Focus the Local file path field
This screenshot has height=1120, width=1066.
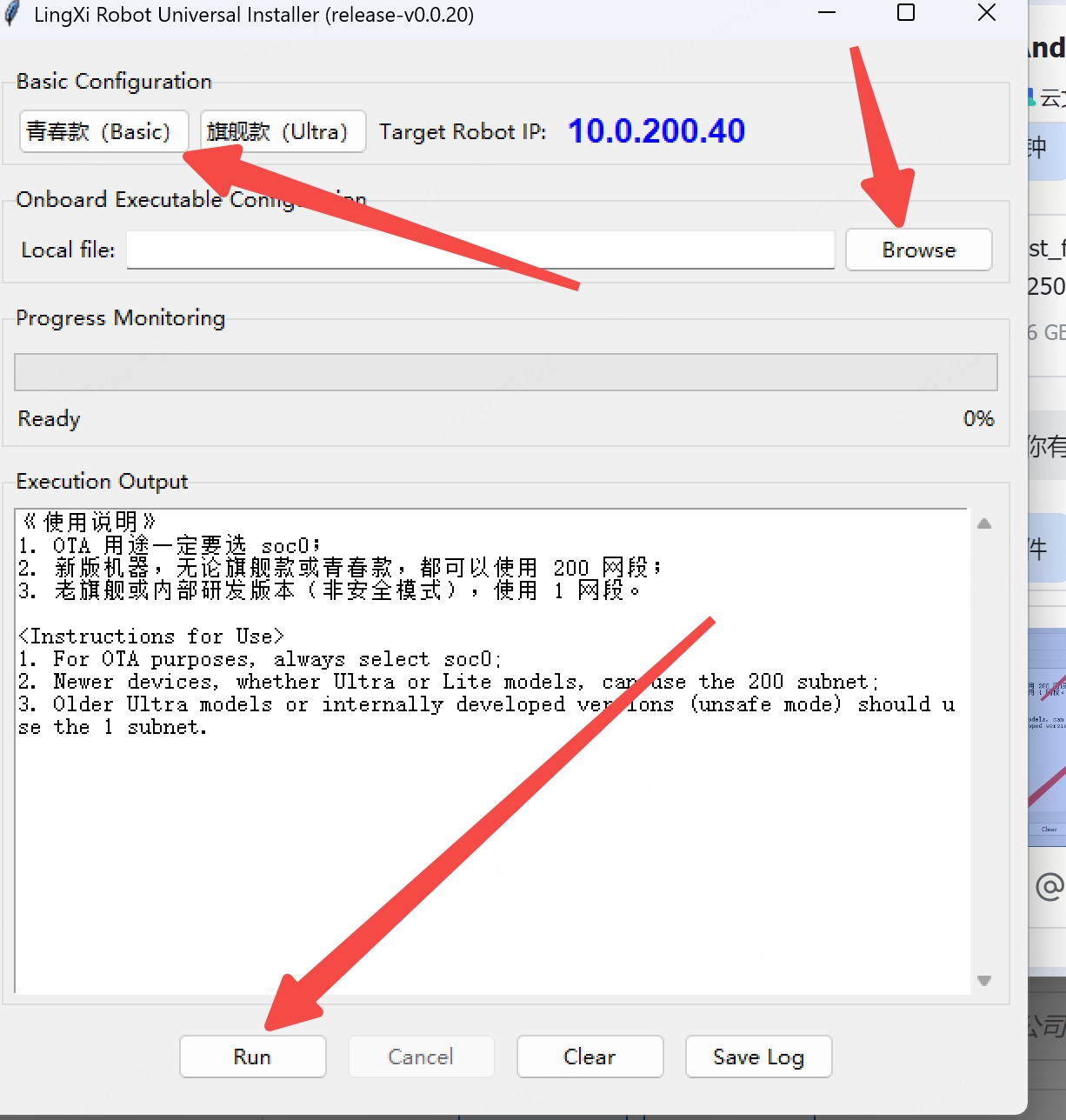tap(481, 250)
